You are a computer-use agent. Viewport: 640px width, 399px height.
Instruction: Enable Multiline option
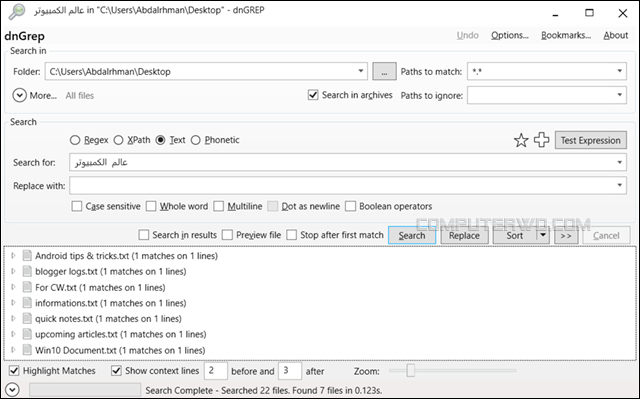click(x=219, y=206)
